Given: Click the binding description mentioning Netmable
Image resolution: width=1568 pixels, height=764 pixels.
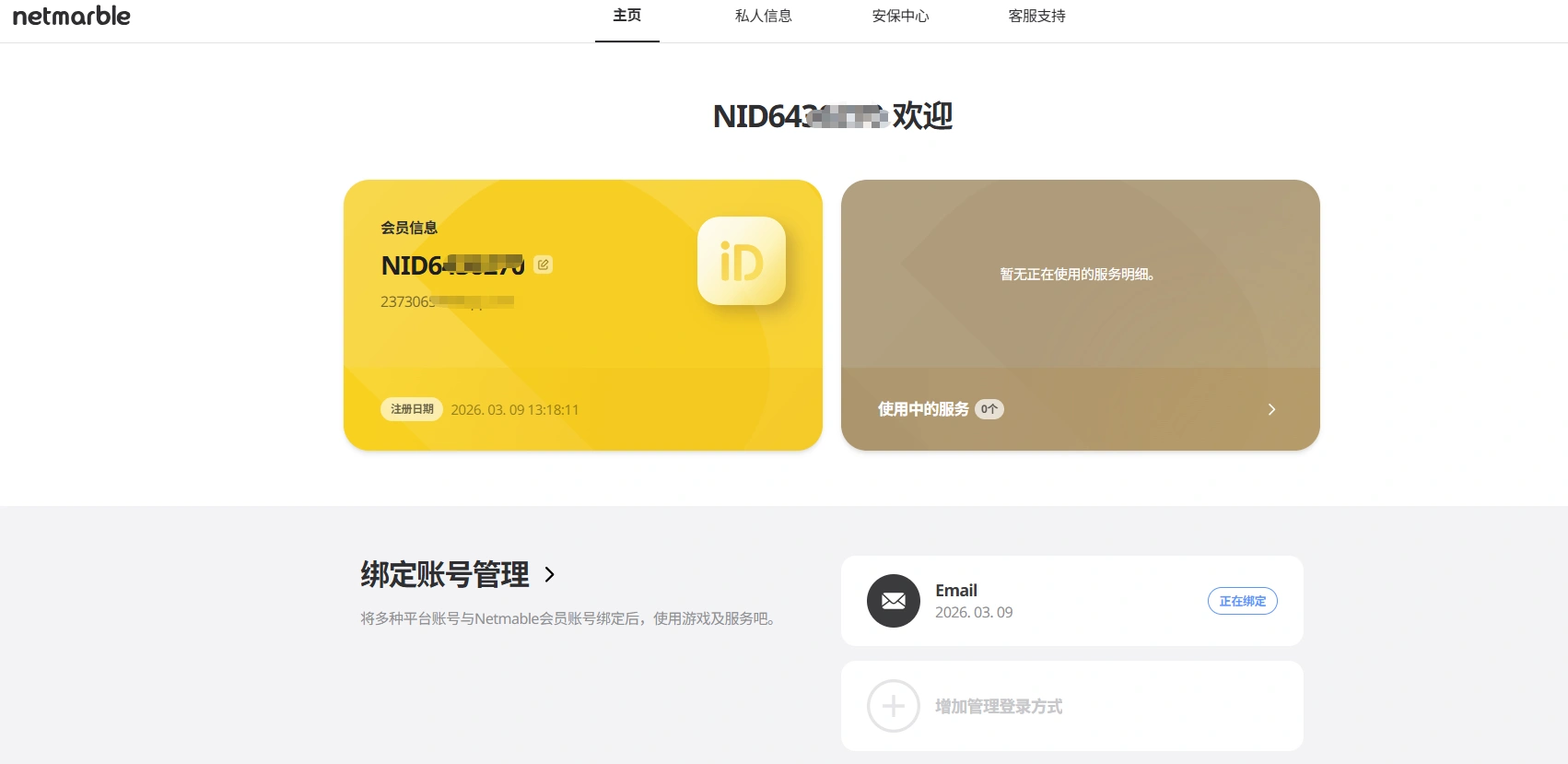Looking at the screenshot, I should (x=570, y=618).
